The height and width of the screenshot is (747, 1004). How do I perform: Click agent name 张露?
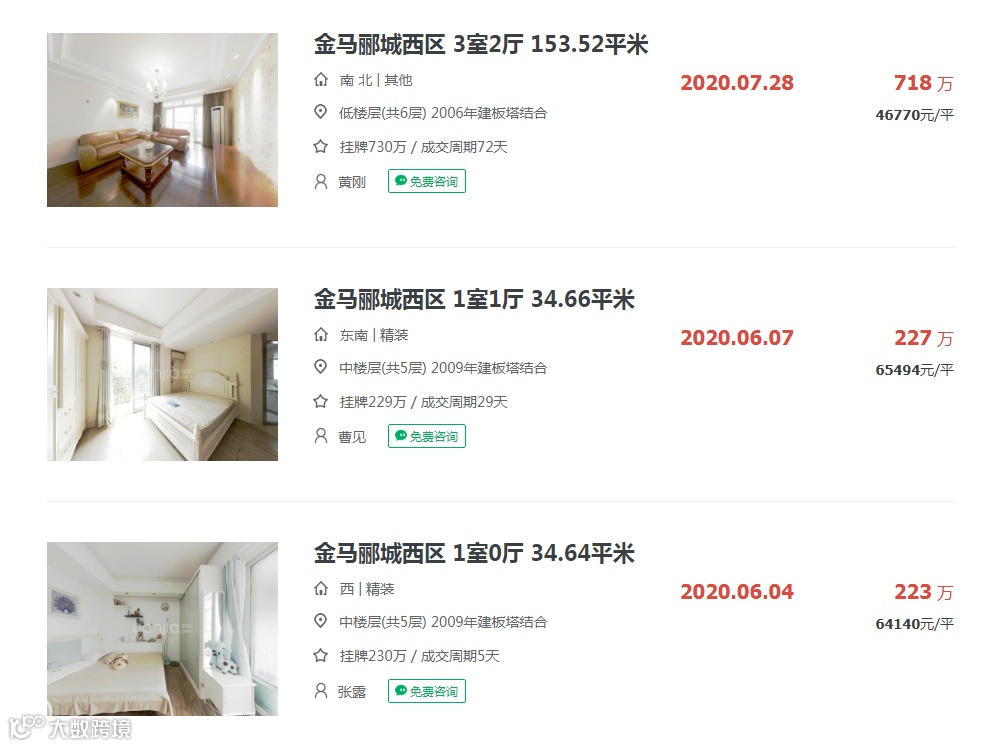(x=352, y=692)
